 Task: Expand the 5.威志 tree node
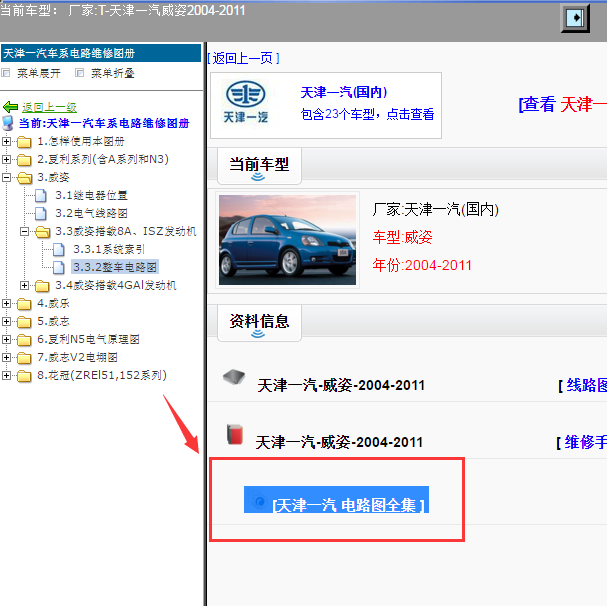point(6,321)
